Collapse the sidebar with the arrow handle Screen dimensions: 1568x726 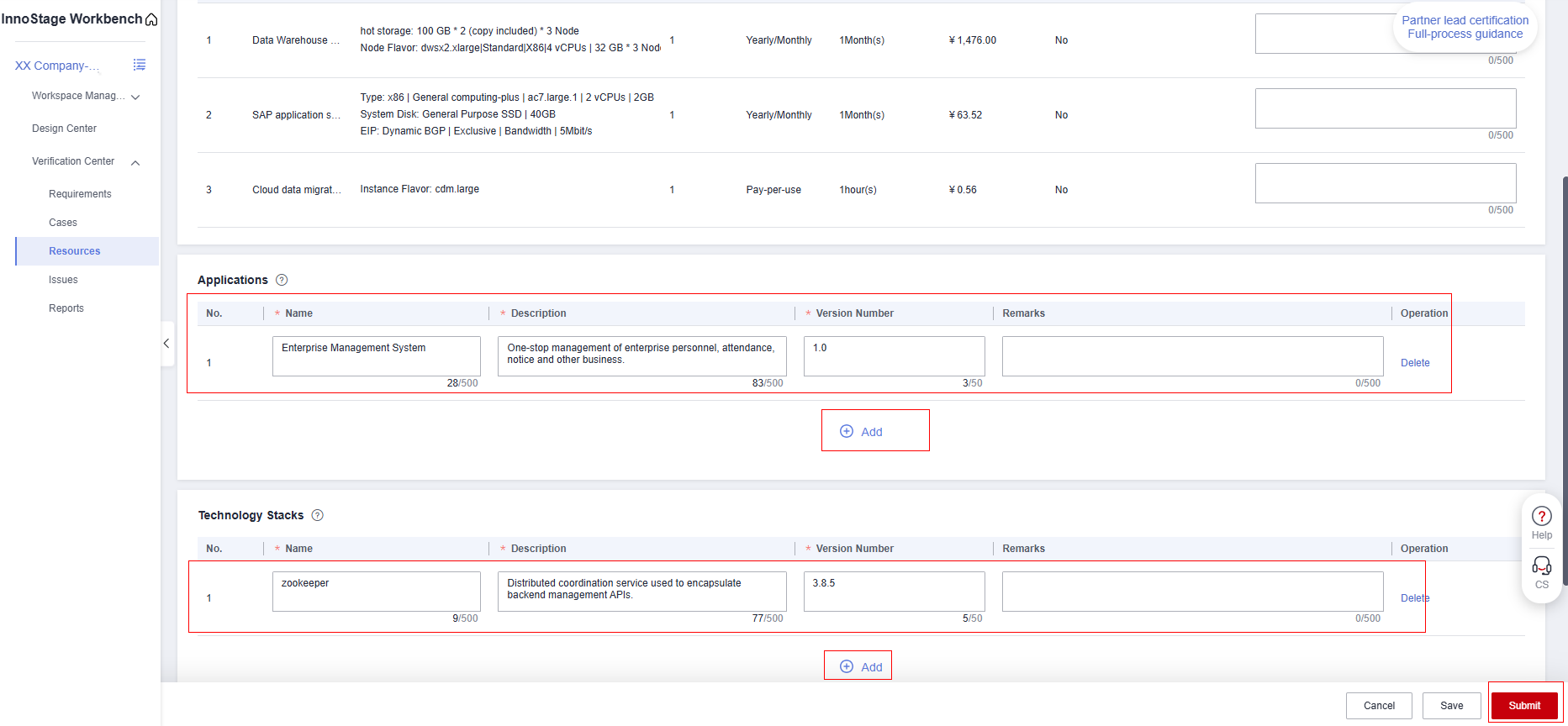[x=166, y=344]
